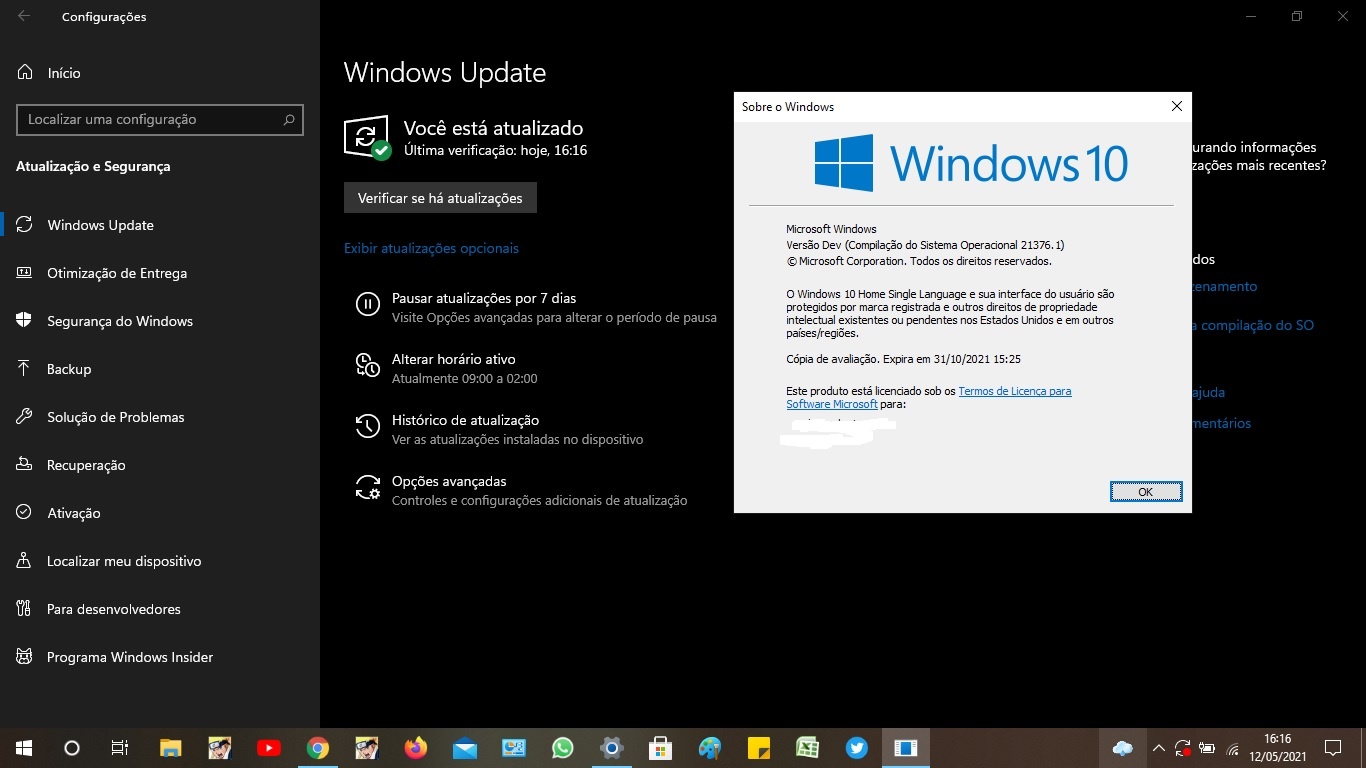Select Backup in the sidebar
1366x768 pixels.
click(x=160, y=369)
